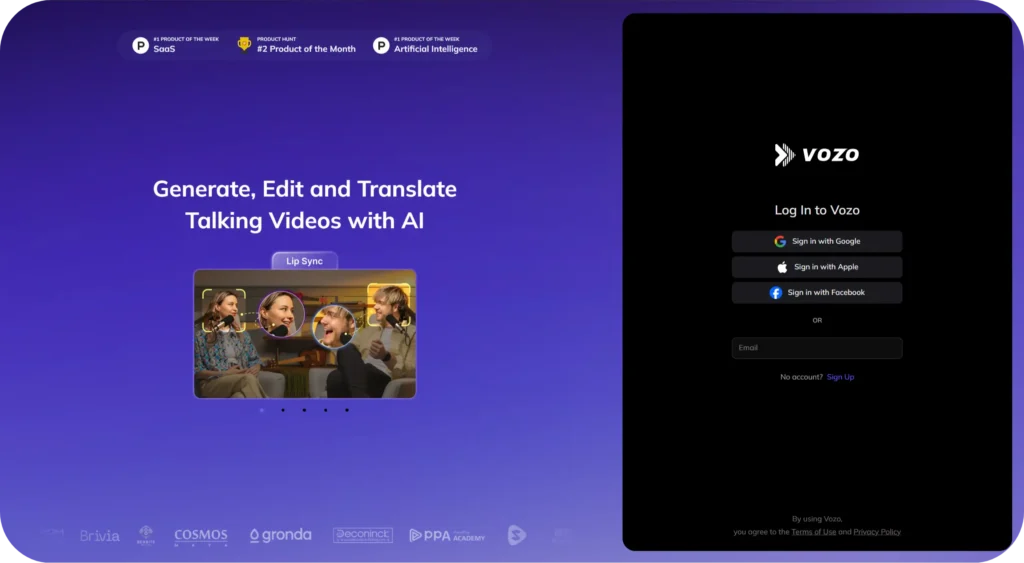Click the gronda logo
The height and width of the screenshot is (563, 1024).
[280, 536]
